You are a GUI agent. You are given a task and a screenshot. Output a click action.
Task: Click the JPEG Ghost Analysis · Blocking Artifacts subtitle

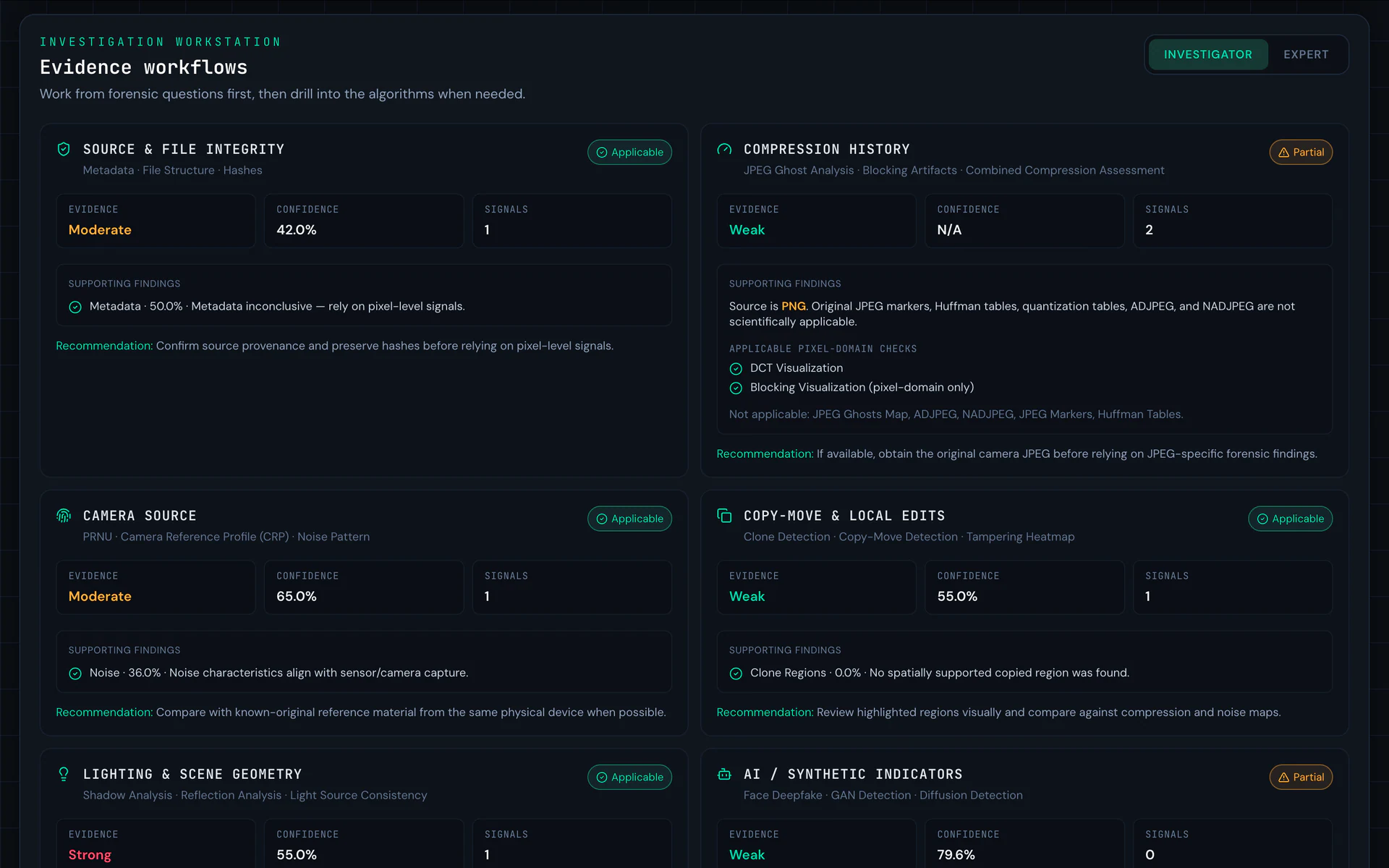coord(953,171)
